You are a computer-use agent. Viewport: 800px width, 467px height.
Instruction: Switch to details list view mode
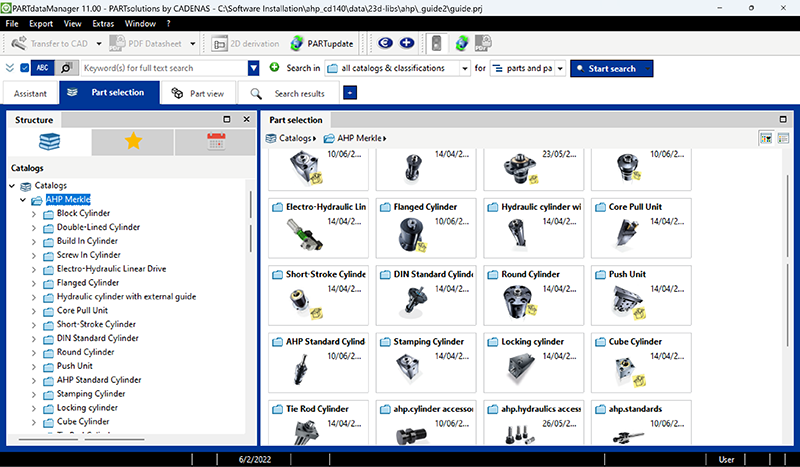click(783, 138)
